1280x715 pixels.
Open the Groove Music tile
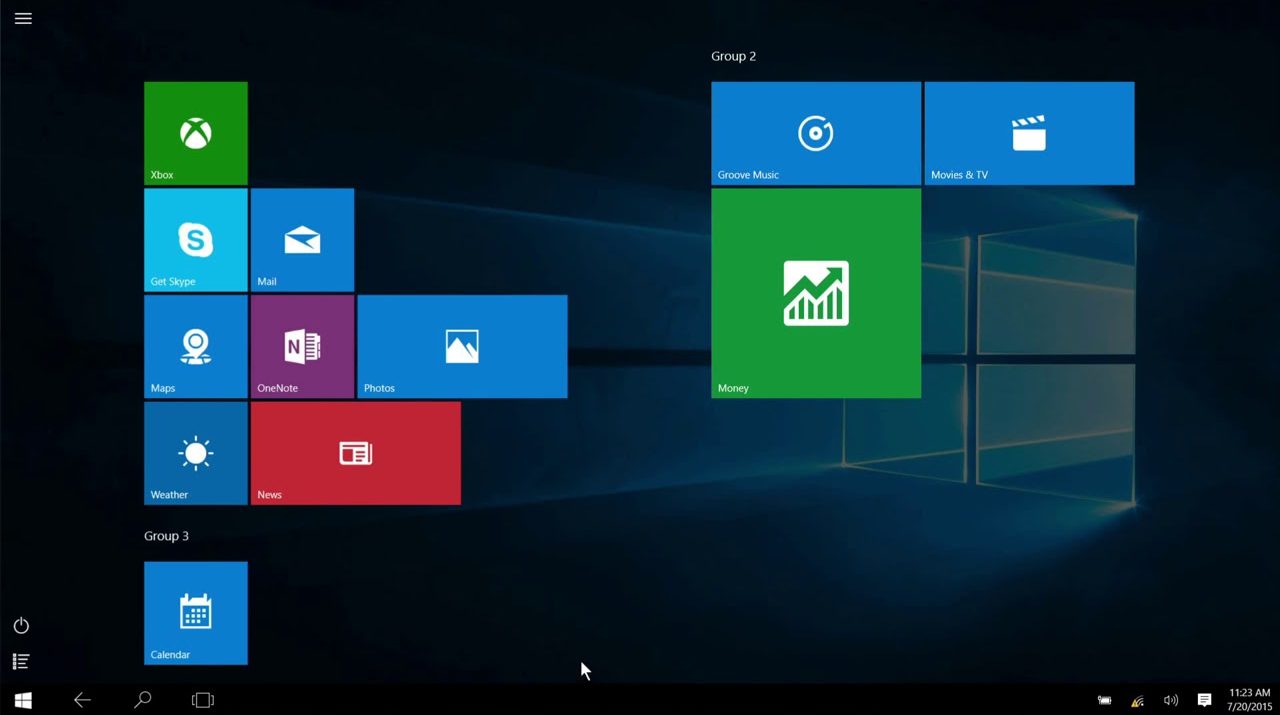[x=815, y=133]
